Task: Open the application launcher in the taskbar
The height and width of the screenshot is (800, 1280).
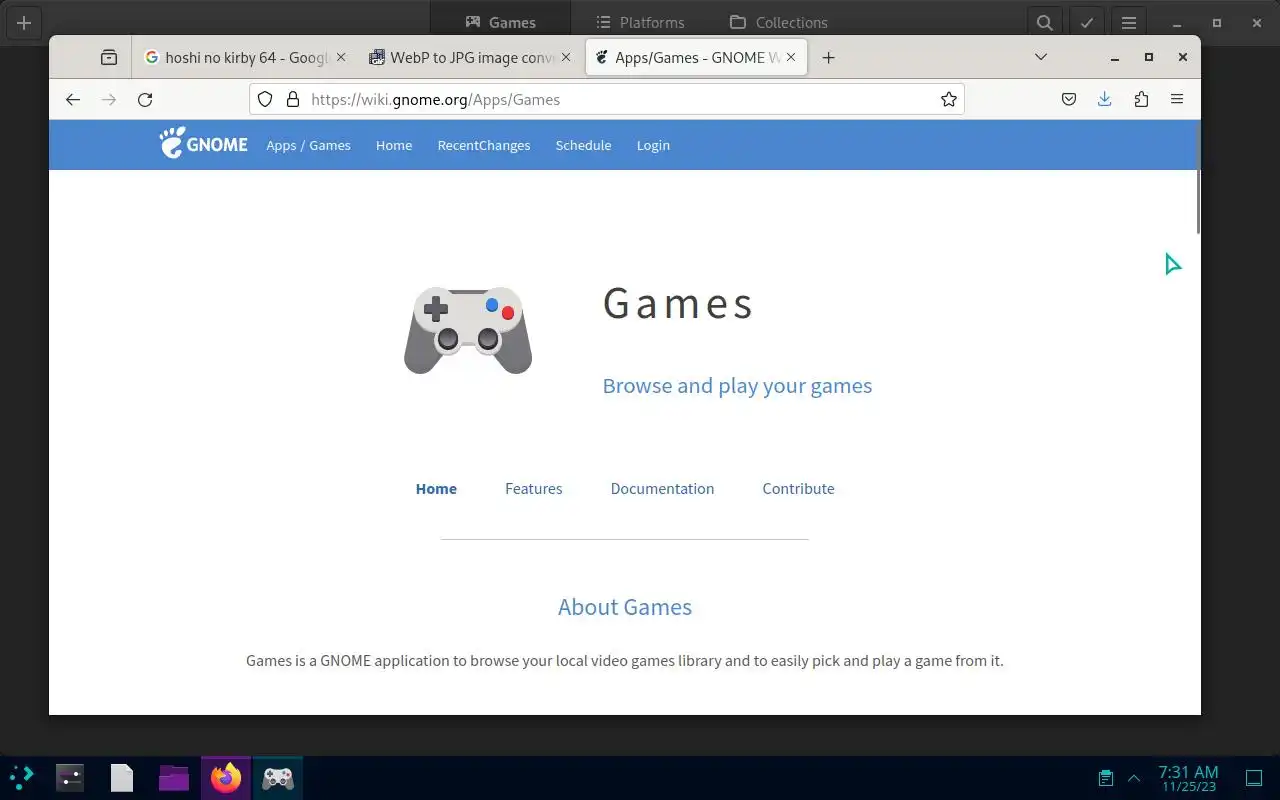Action: pyautogui.click(x=21, y=778)
